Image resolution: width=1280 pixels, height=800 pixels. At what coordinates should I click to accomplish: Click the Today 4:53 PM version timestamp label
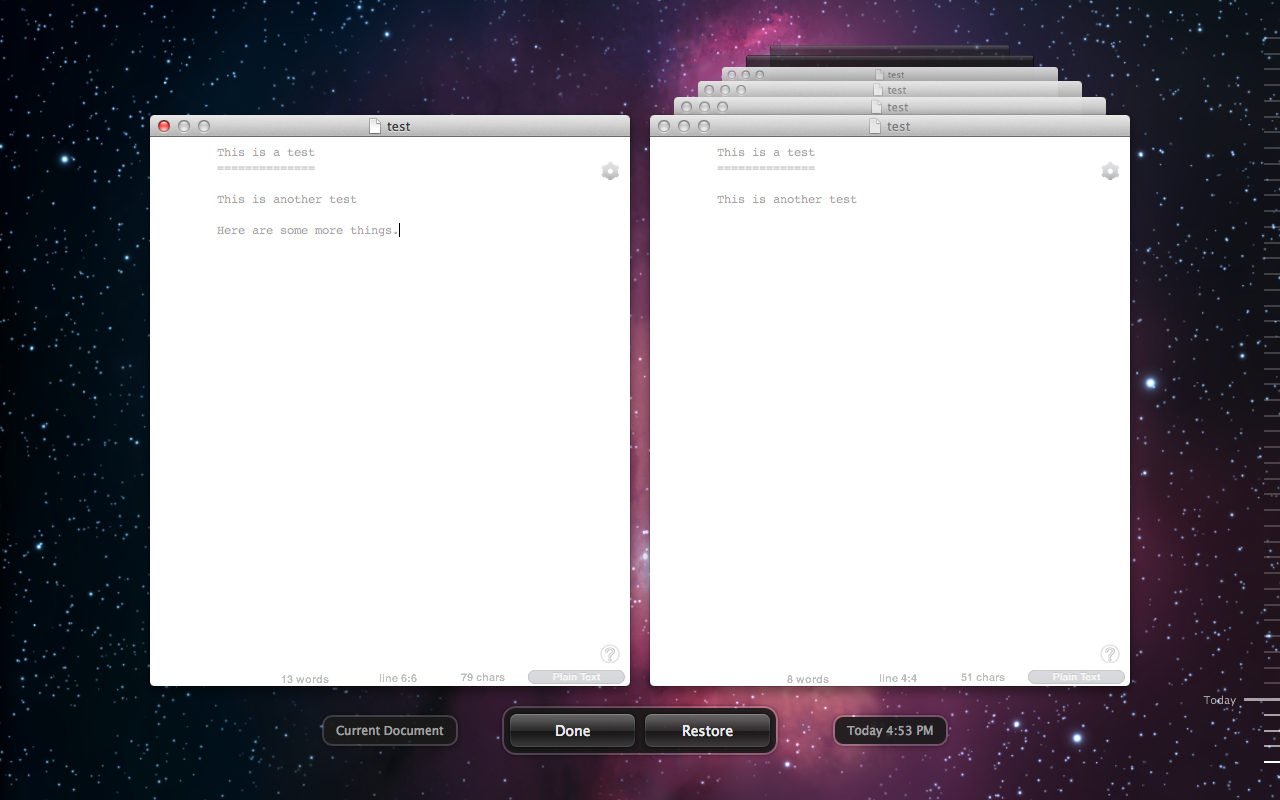(x=889, y=731)
